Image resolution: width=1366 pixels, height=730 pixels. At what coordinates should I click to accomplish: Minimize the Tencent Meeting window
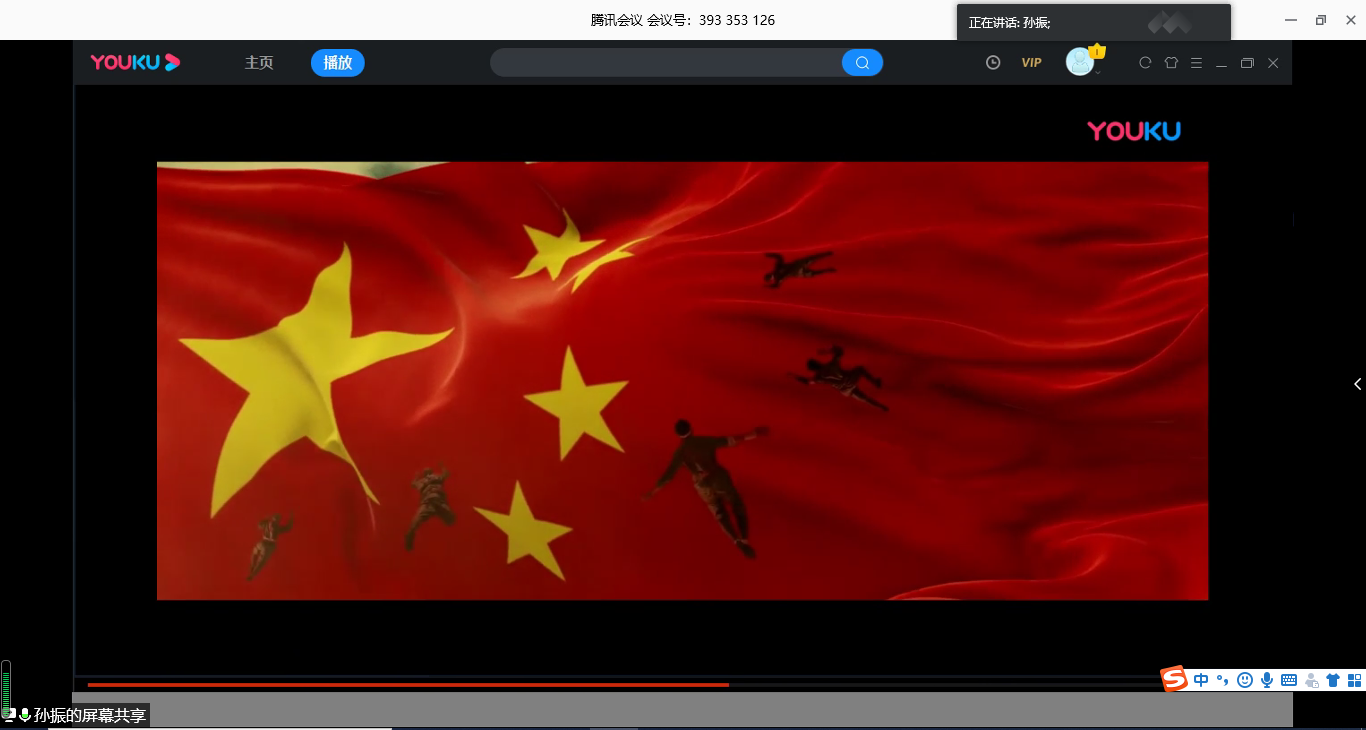[x=1292, y=20]
